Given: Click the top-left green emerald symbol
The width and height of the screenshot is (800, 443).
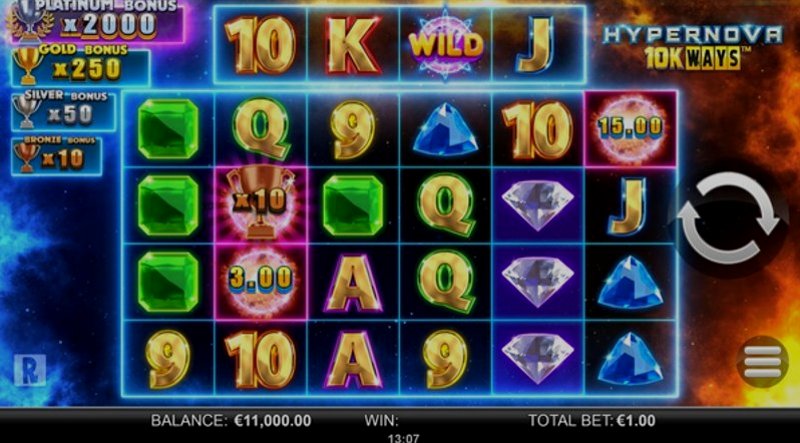Looking at the screenshot, I should [x=167, y=129].
